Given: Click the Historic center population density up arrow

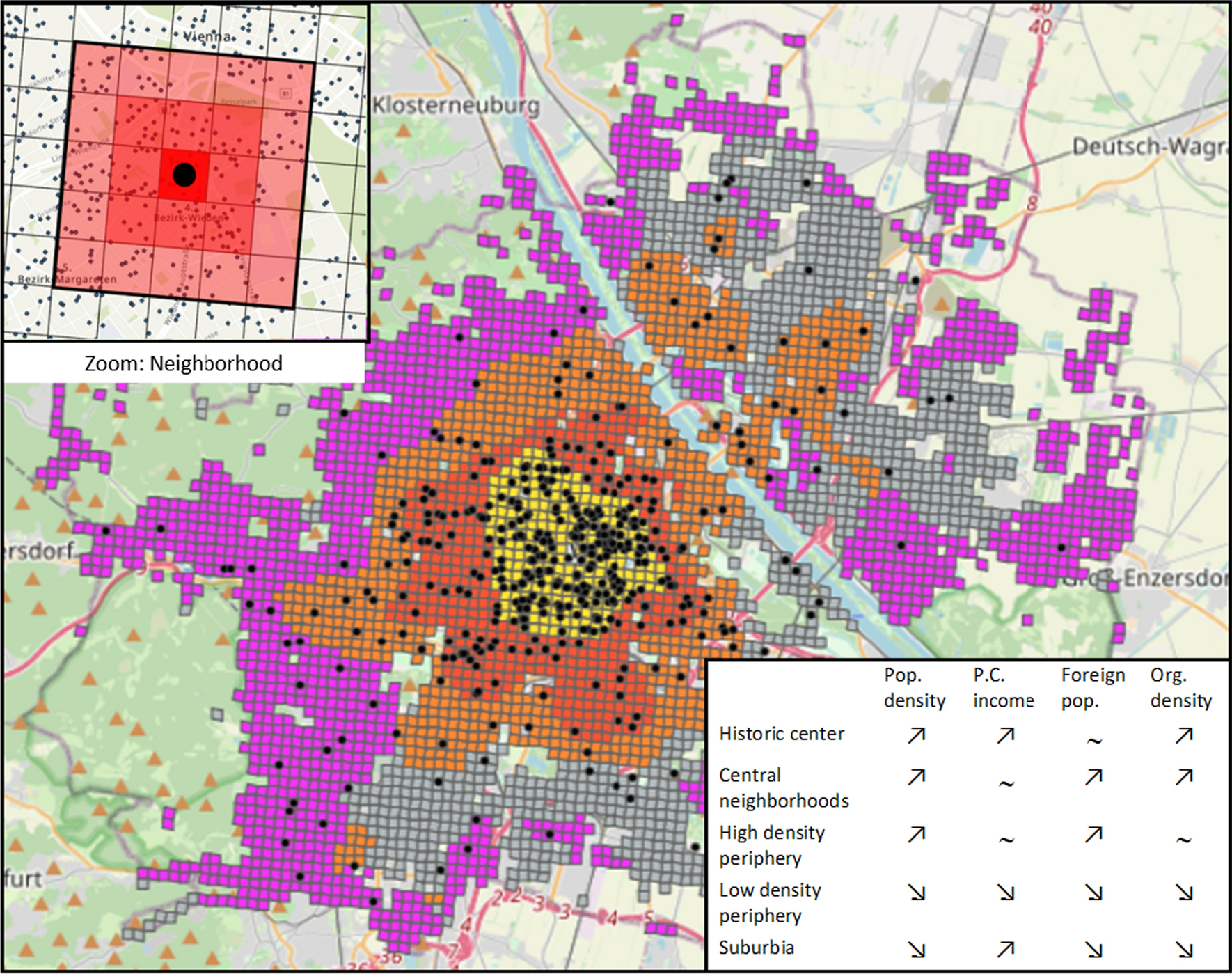Looking at the screenshot, I should (916, 735).
